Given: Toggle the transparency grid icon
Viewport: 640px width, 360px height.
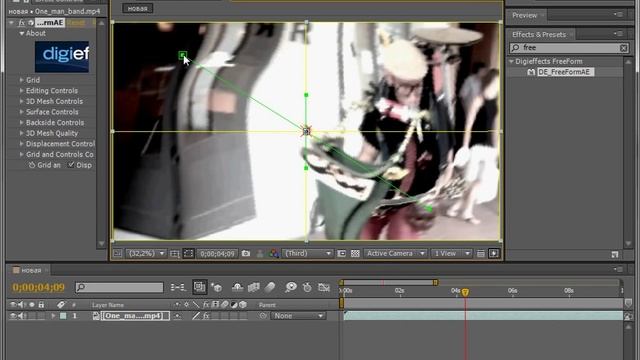Looking at the screenshot, I should [355, 253].
